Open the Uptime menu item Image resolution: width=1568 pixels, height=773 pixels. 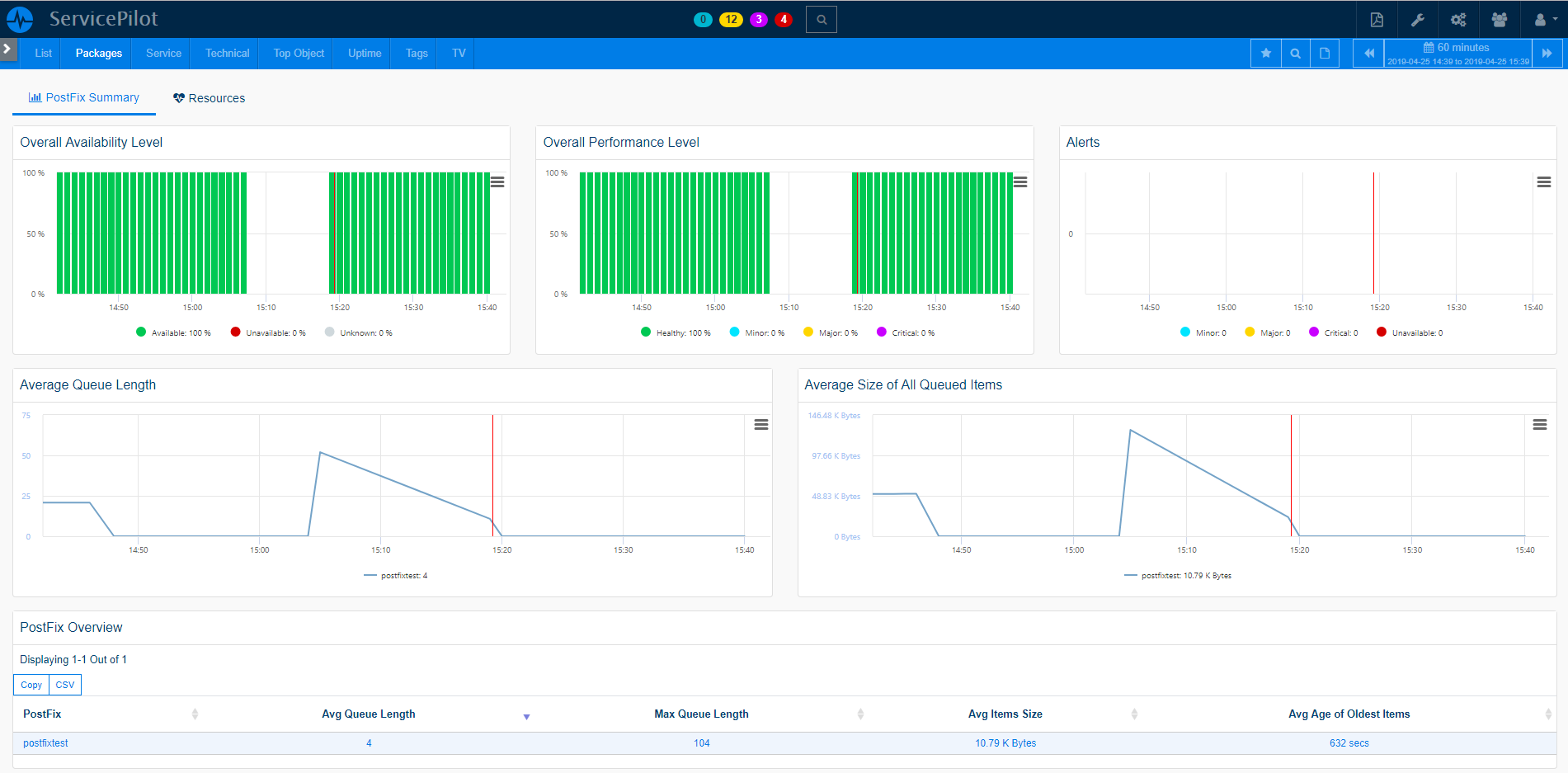coord(364,54)
